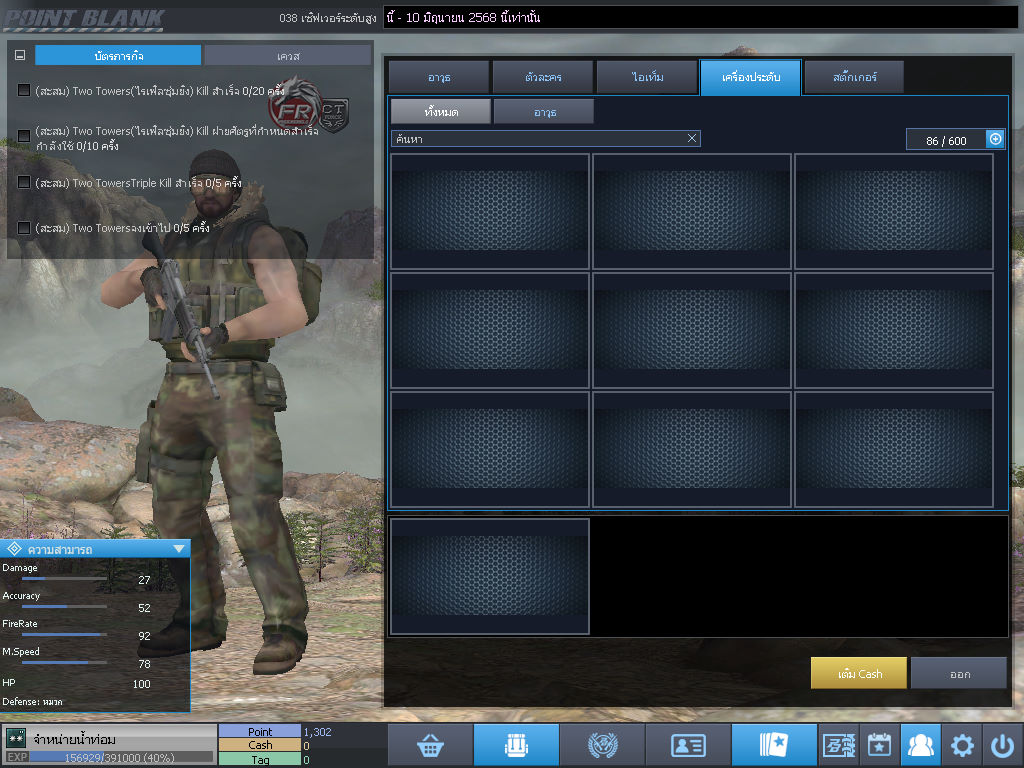The width and height of the screenshot is (1024, 768).
Task: Click the 038 server name text
Action: tap(327, 18)
